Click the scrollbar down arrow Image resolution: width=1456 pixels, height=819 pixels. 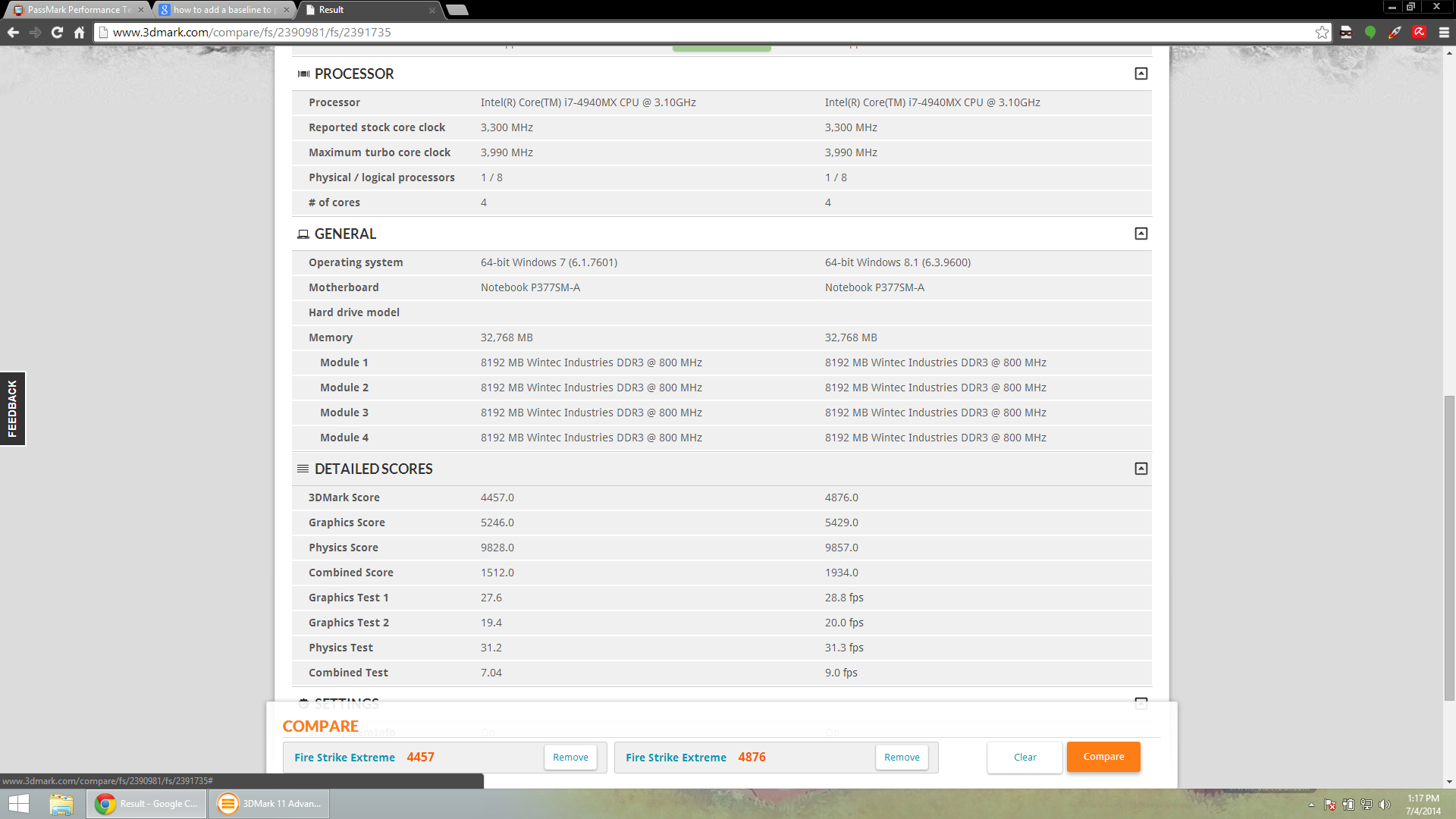pyautogui.click(x=1449, y=782)
